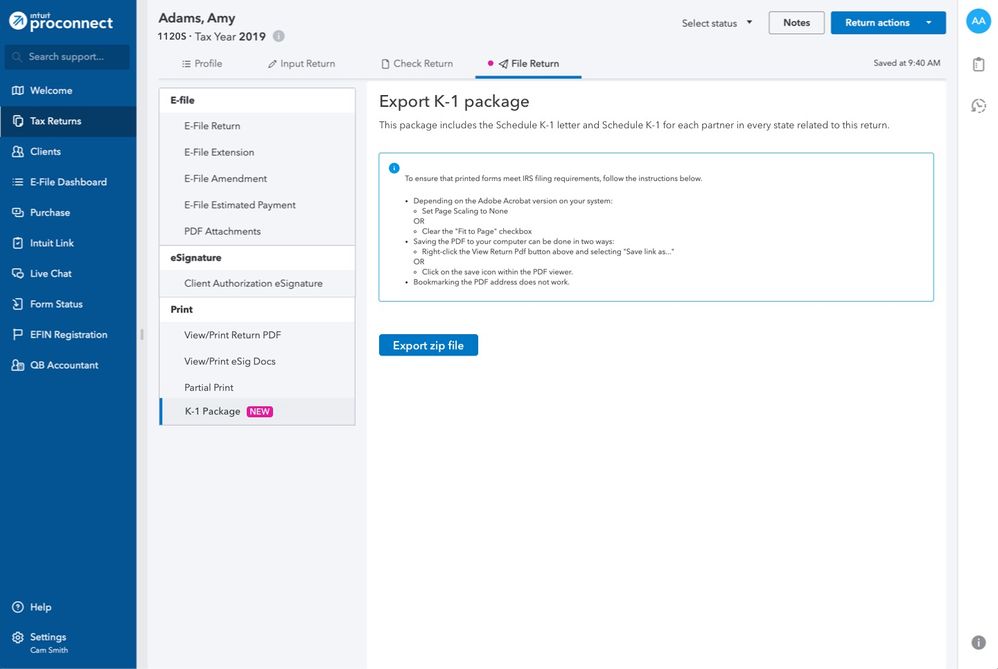Click the AA user avatar
Viewport: 998px width, 669px height.
point(978,22)
